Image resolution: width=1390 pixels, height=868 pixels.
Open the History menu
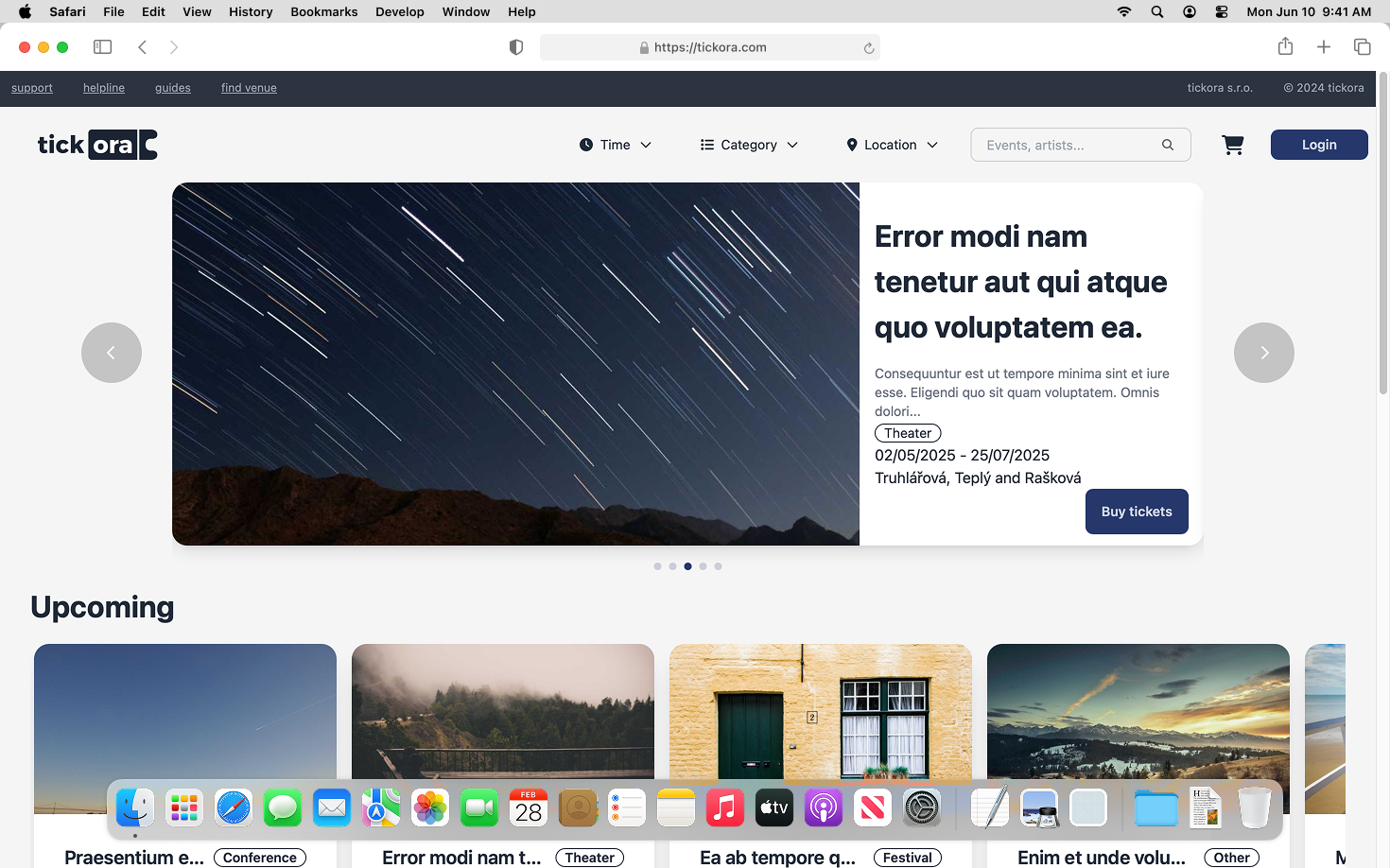pos(251,11)
